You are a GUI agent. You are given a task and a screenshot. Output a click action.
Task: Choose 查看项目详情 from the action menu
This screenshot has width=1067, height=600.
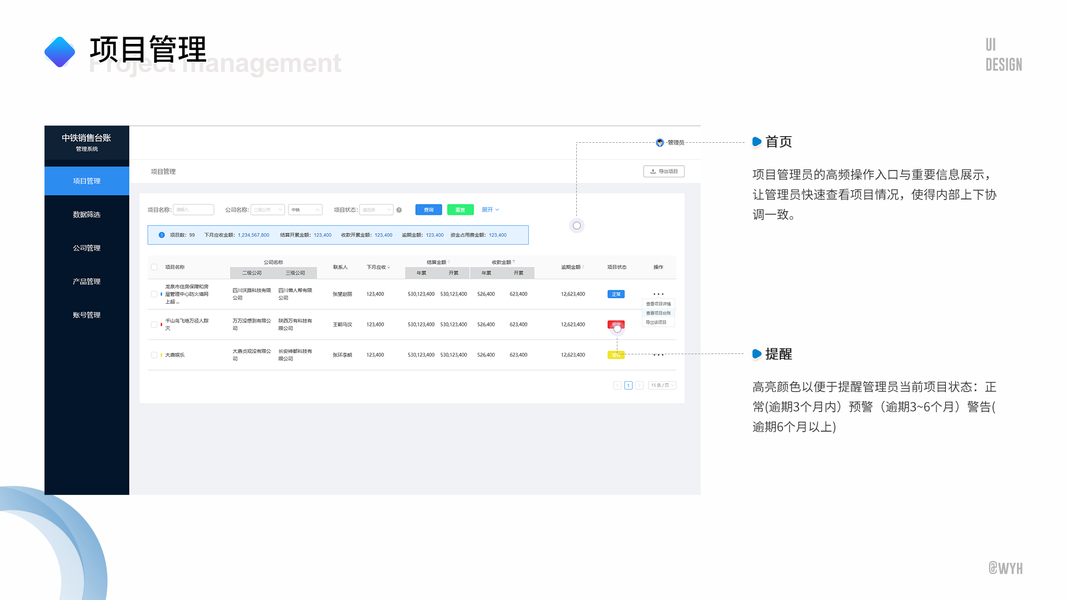(658, 304)
